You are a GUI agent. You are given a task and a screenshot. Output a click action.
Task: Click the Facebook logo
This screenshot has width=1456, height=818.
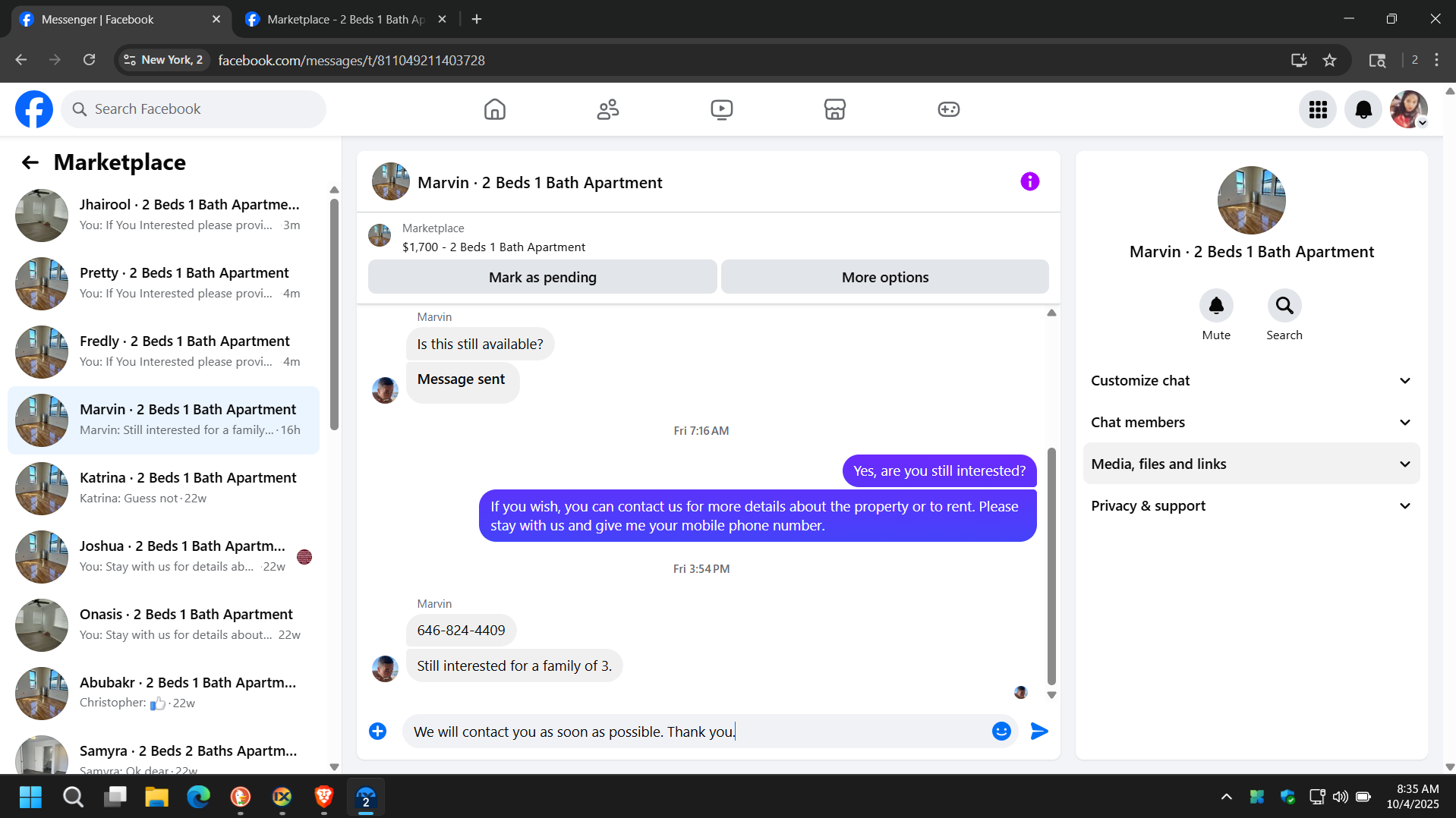coord(34,109)
